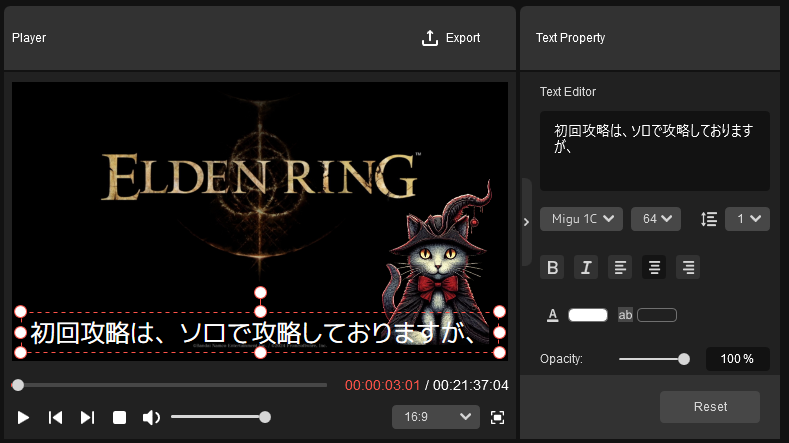Click the top-left subtitle resize handle
Image resolution: width=789 pixels, height=443 pixels.
point(21,312)
